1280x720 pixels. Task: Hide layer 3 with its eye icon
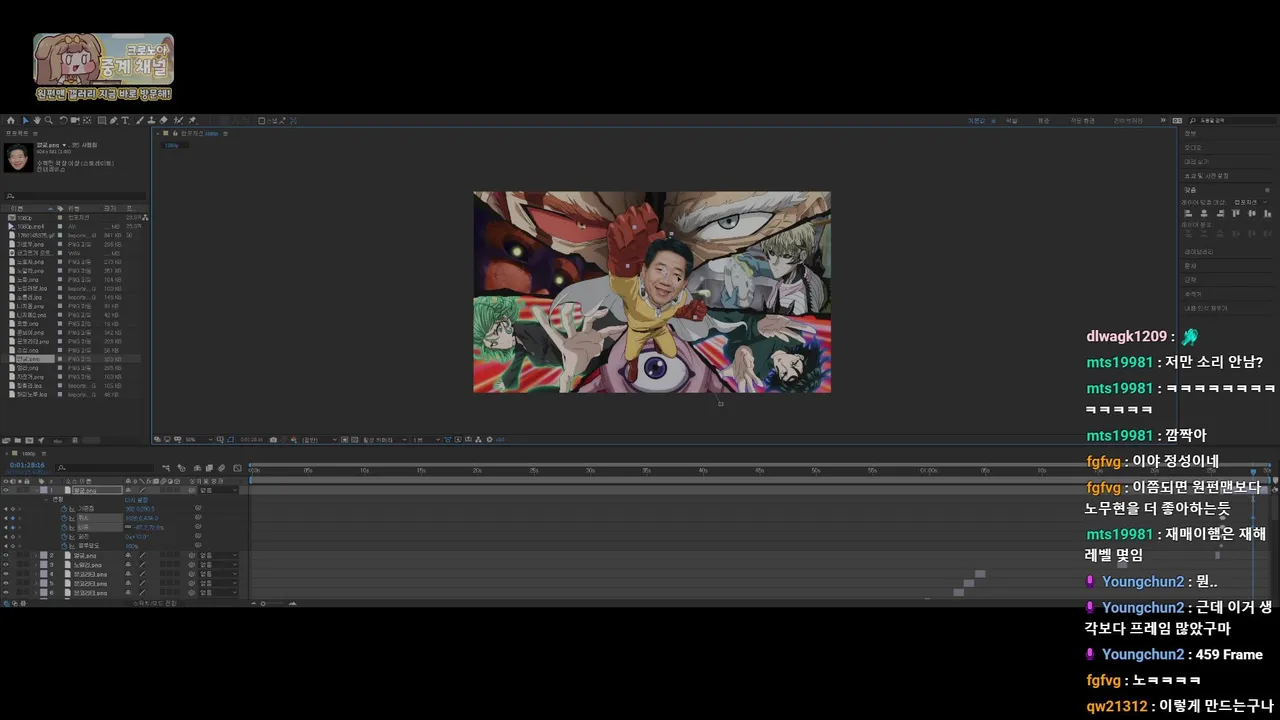coord(6,565)
